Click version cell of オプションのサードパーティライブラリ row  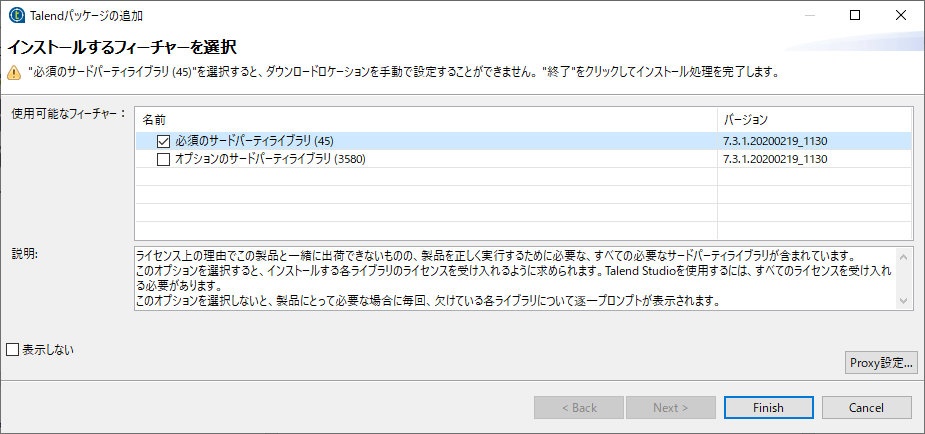point(815,159)
